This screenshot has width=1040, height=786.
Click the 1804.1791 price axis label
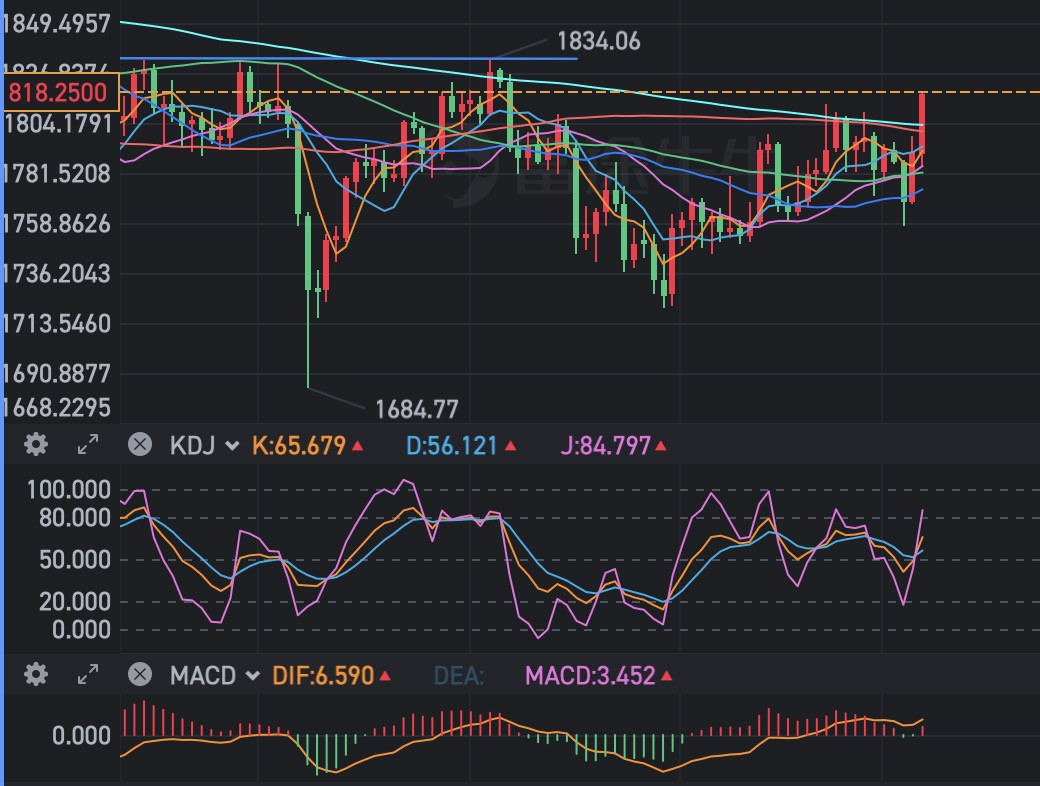(x=57, y=123)
